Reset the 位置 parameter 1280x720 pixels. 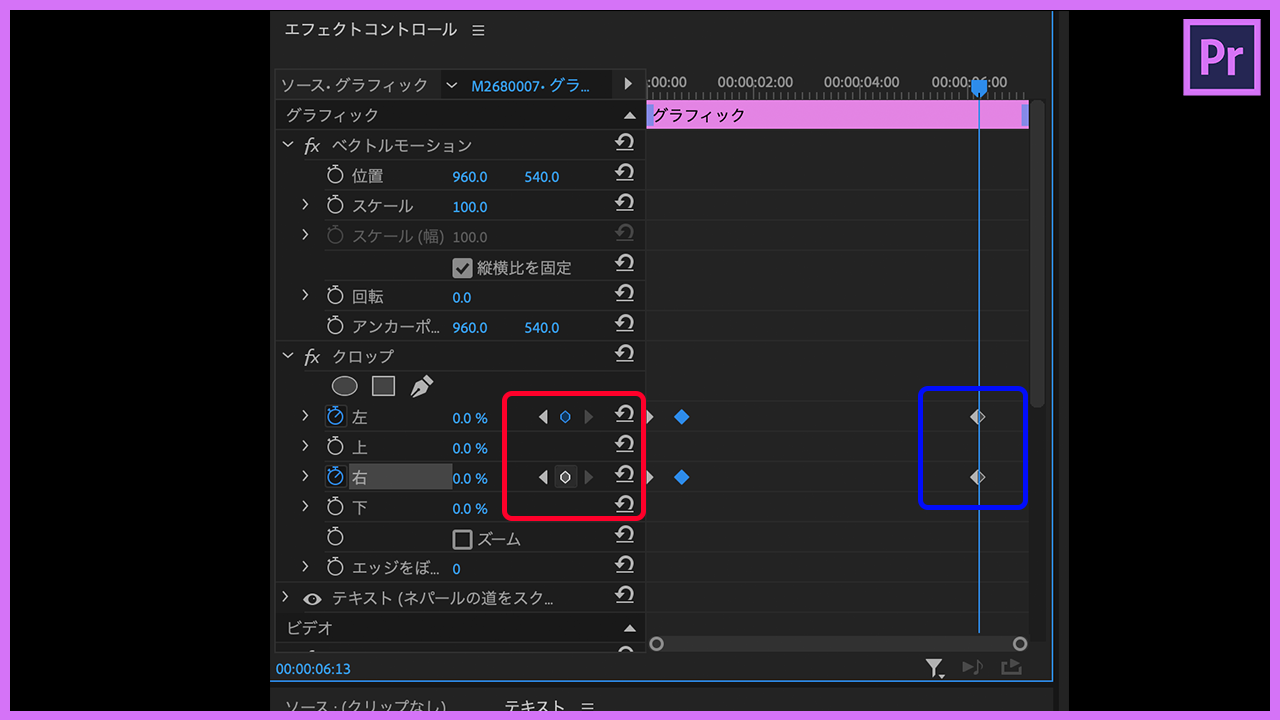(x=624, y=174)
